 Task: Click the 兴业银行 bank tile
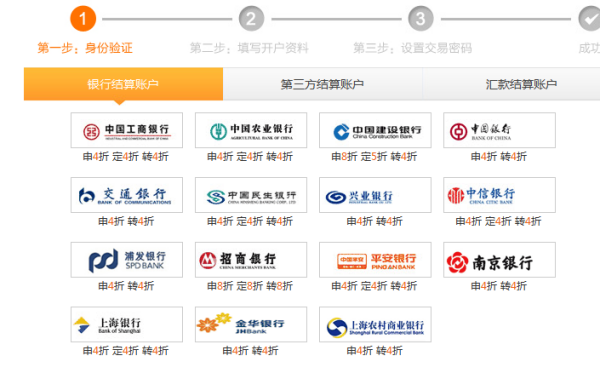coord(375,195)
